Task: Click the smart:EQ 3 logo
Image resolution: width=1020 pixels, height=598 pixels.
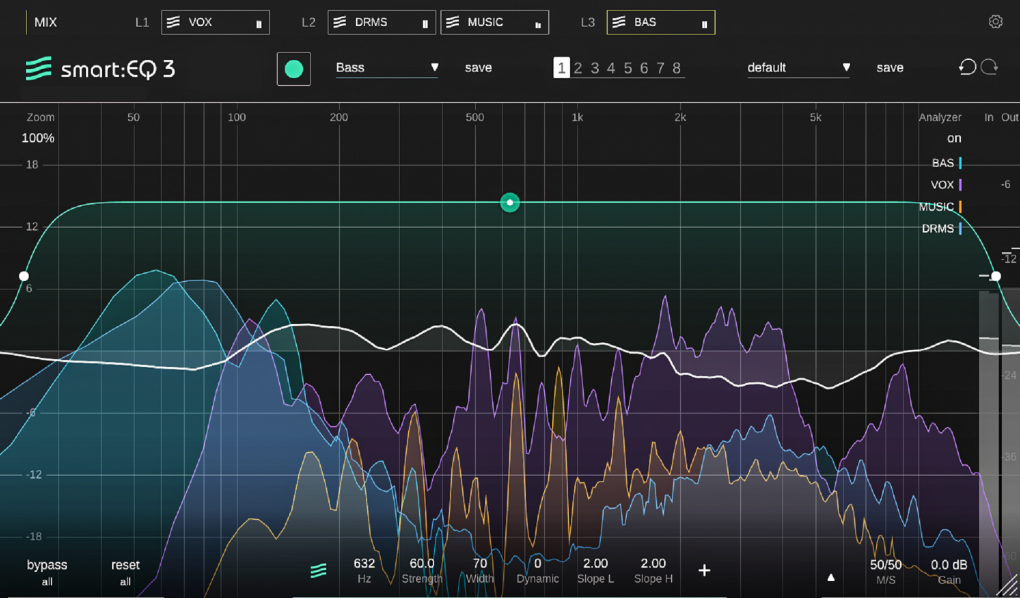Action: point(100,68)
